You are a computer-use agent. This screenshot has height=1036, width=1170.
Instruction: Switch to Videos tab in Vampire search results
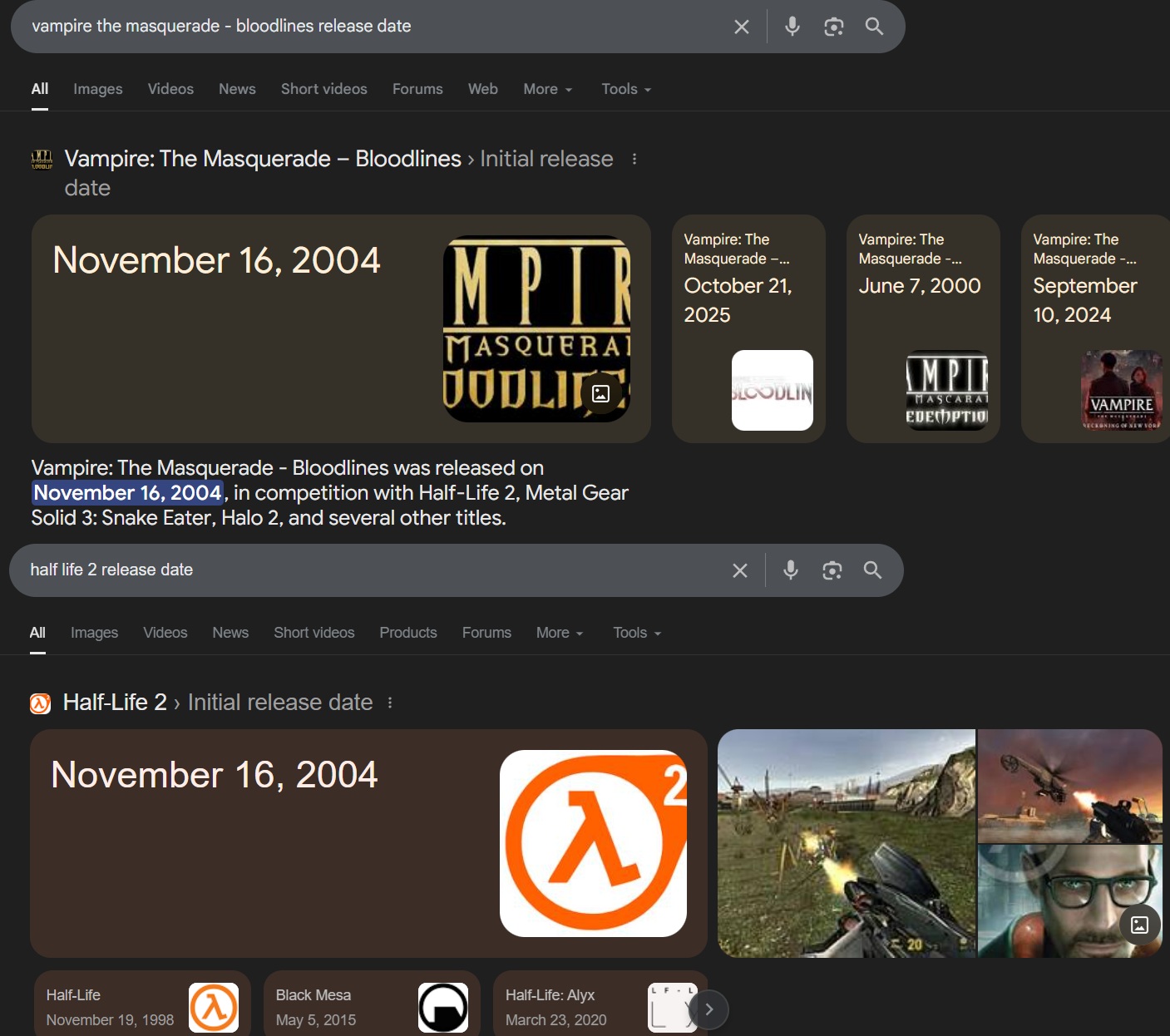170,89
